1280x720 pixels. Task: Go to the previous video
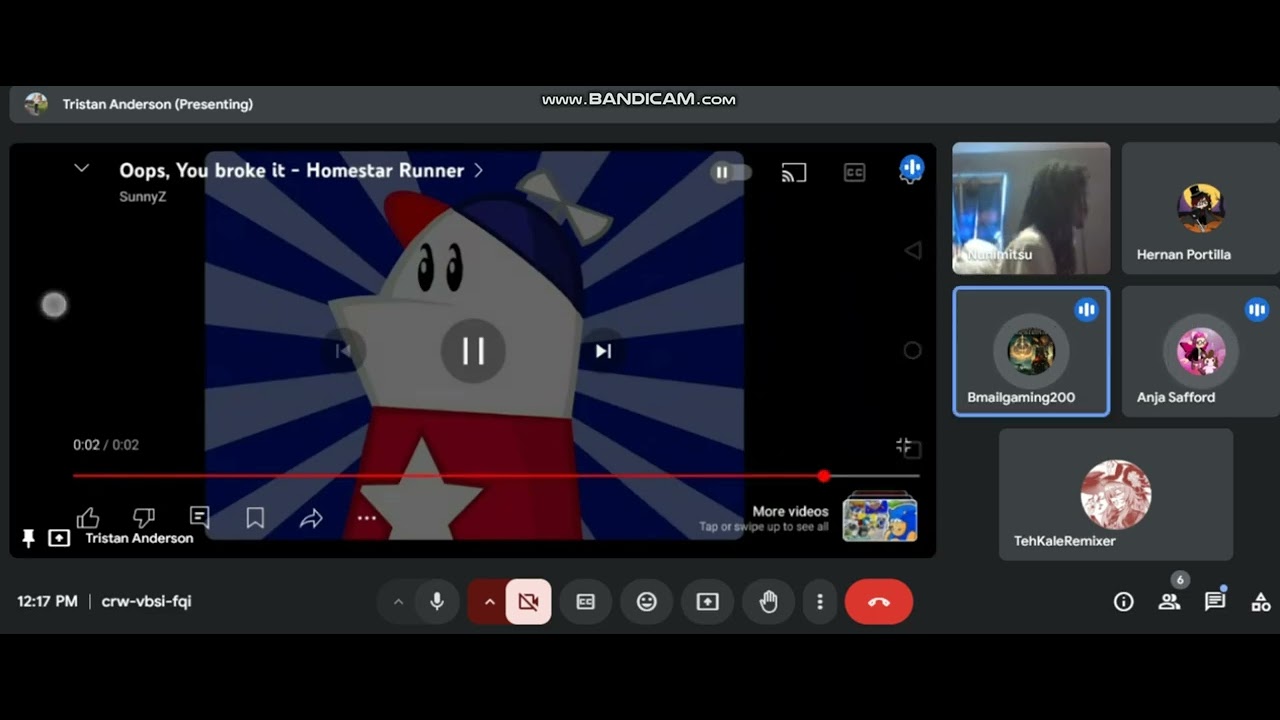(x=343, y=351)
